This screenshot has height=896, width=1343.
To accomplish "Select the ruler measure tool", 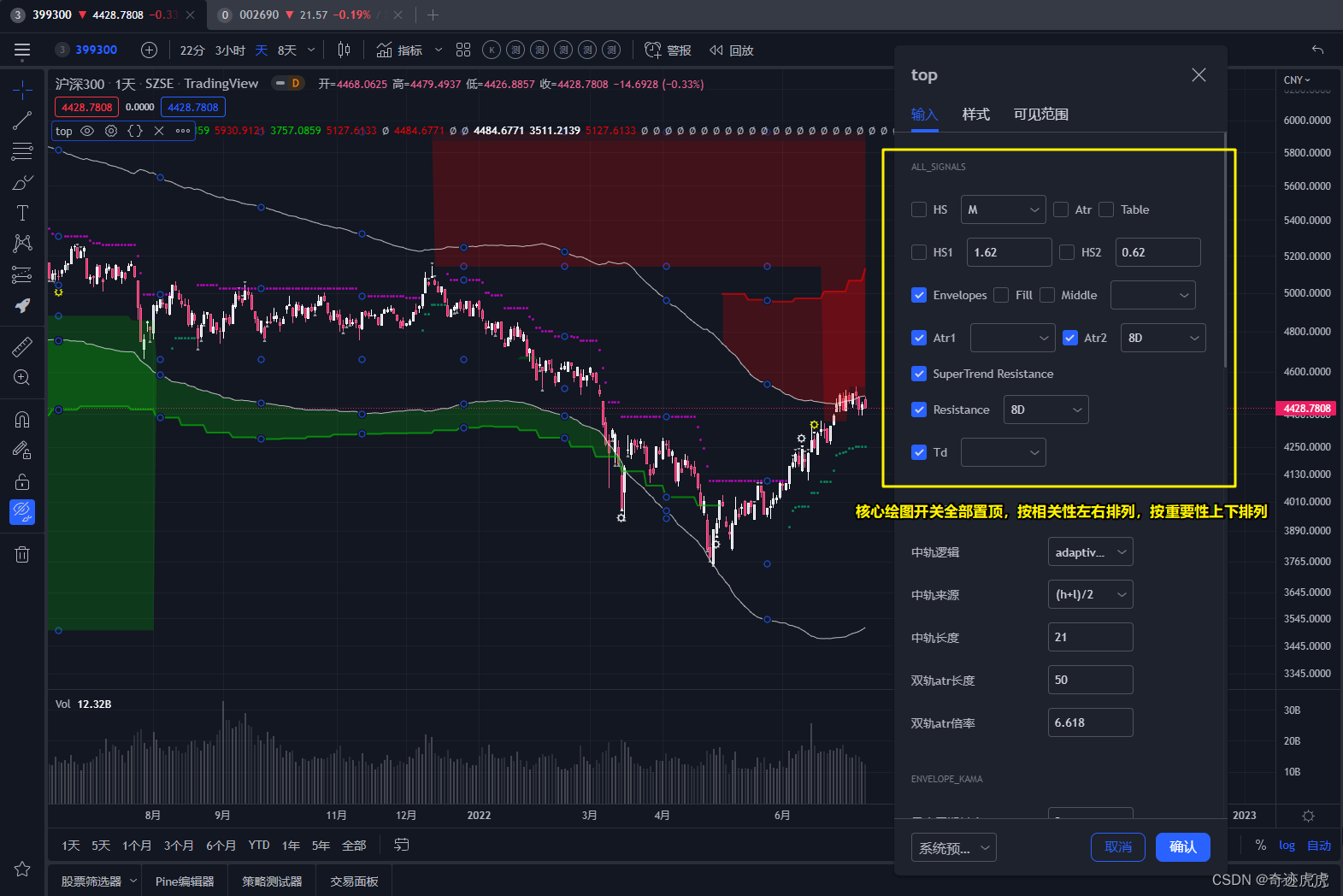I will point(22,346).
